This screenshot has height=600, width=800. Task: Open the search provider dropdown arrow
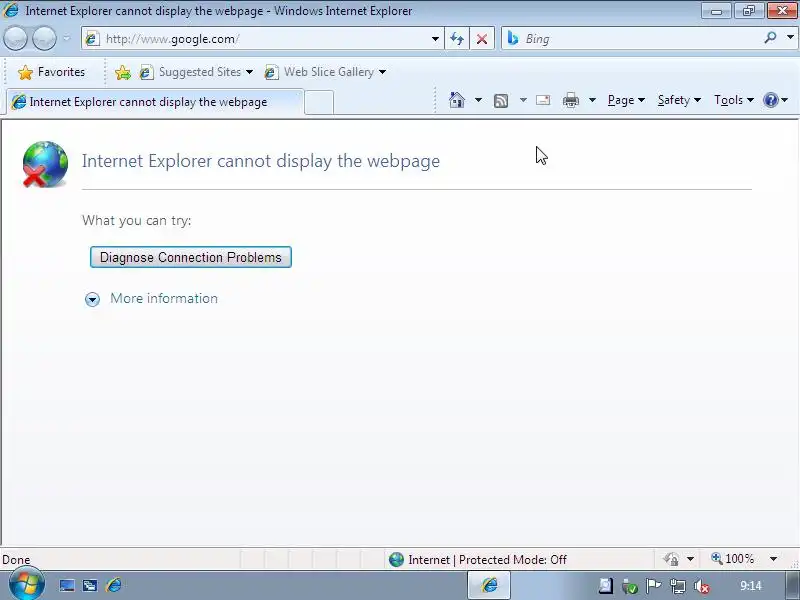click(x=790, y=38)
